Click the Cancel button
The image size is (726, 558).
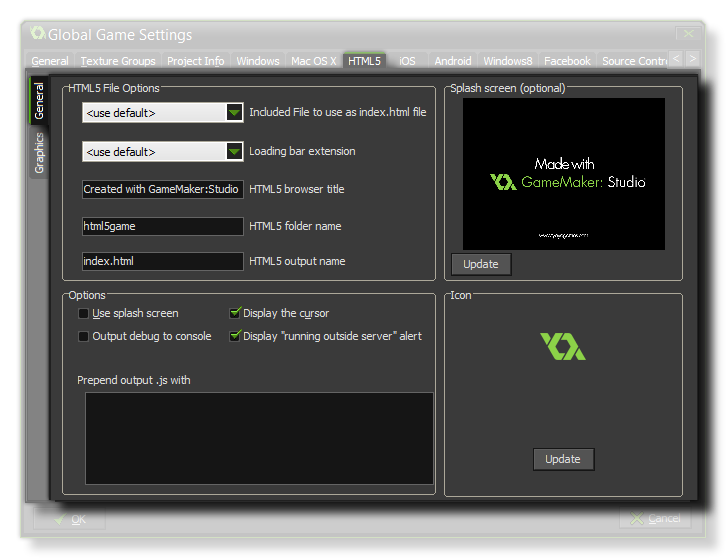pyautogui.click(x=655, y=518)
